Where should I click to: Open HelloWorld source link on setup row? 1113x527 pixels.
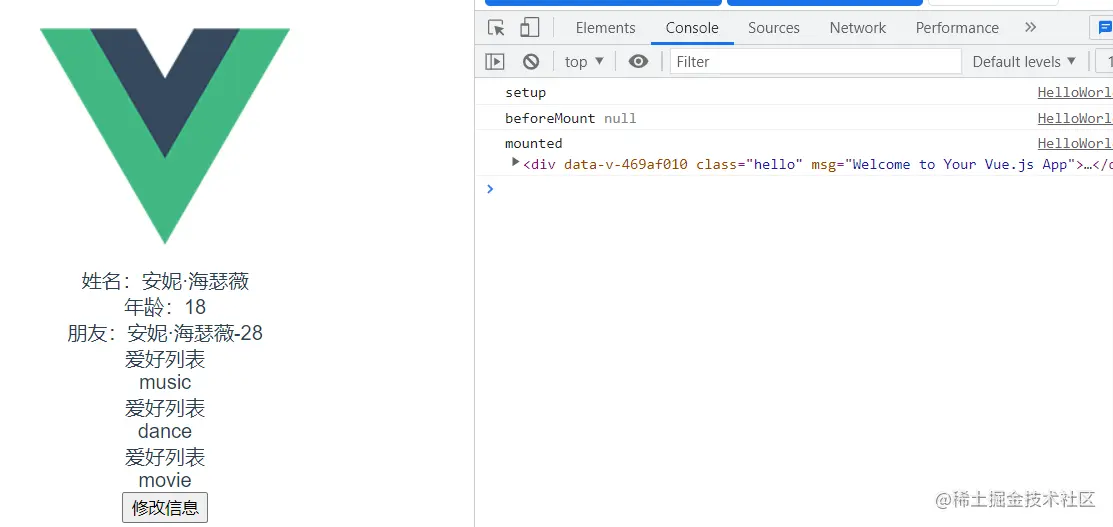coord(1075,92)
